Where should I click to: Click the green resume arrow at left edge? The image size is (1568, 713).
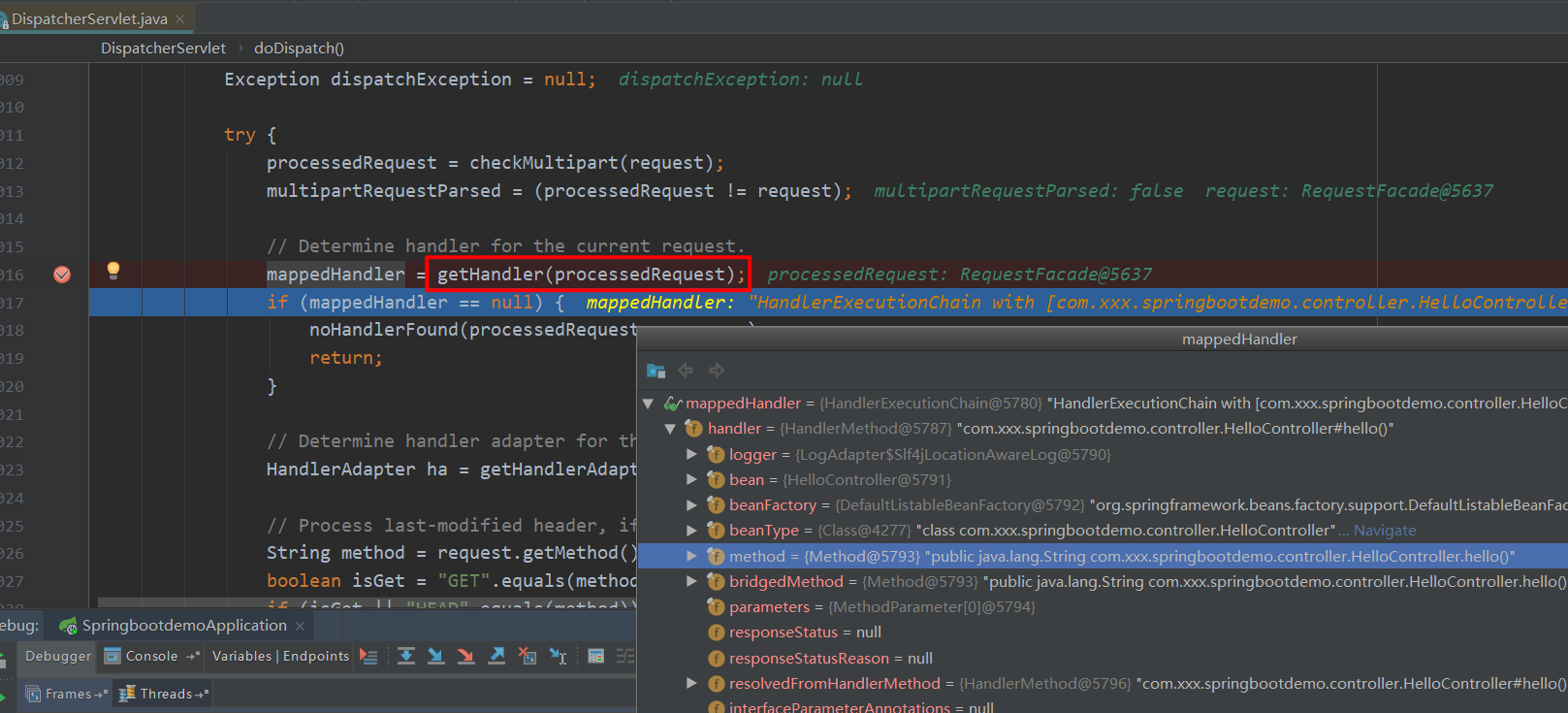point(3,696)
